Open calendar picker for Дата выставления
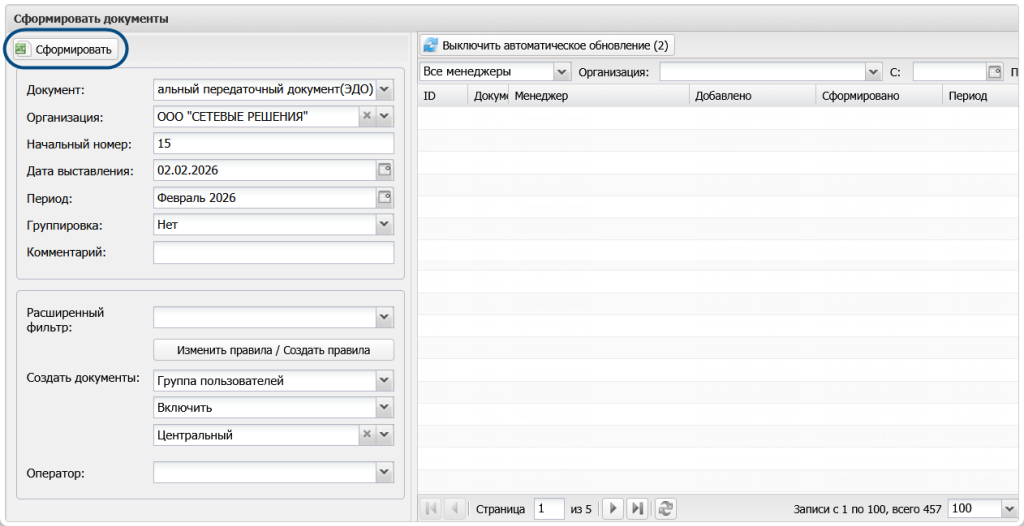This screenshot has width=1024, height=526. pyautogui.click(x=385, y=171)
